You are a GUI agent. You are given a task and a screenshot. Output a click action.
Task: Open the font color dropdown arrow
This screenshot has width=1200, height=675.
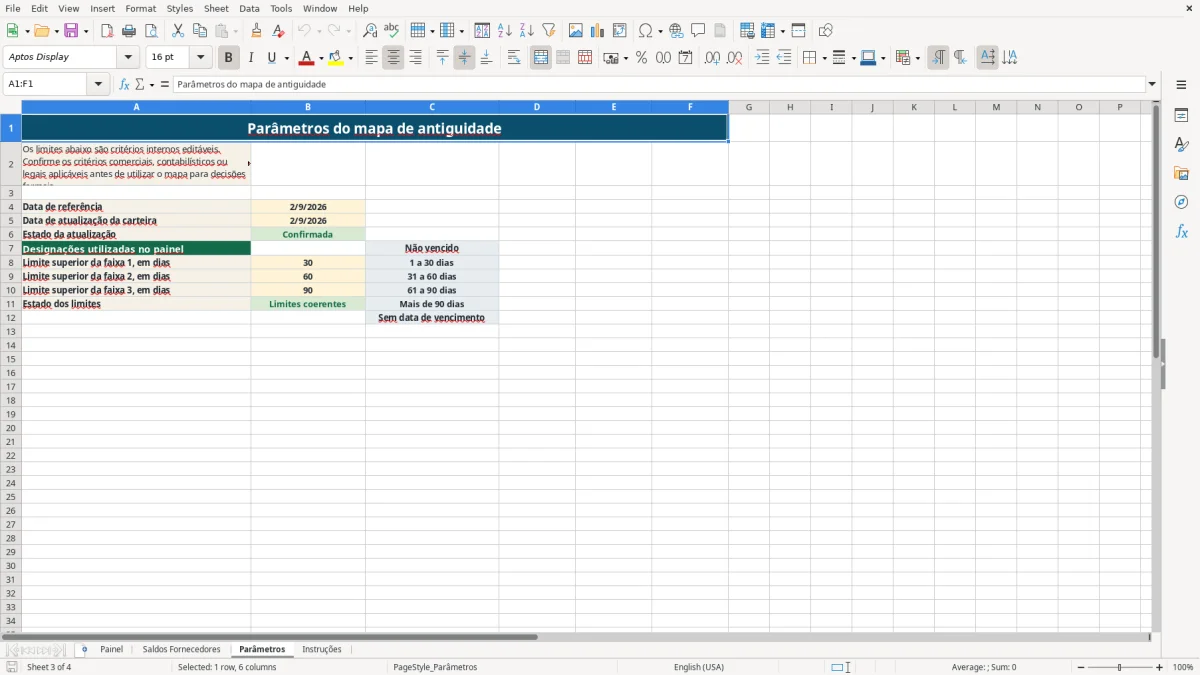point(321,58)
